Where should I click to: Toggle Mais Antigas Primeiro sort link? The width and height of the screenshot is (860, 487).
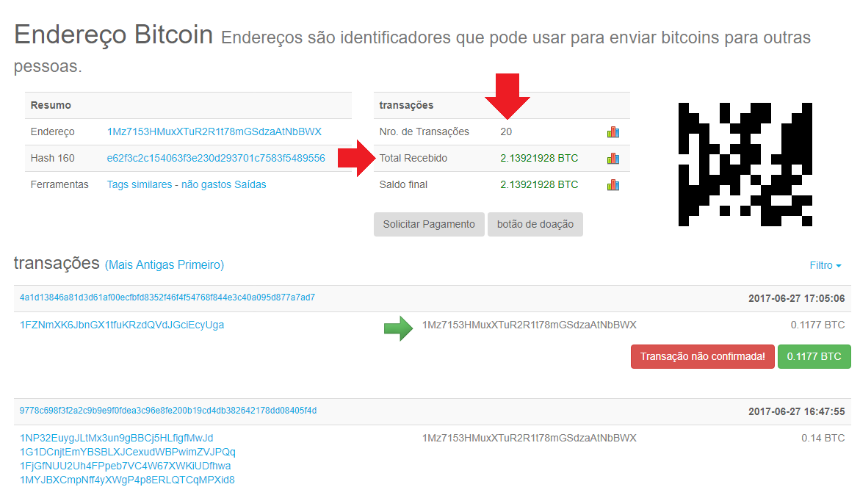(165, 265)
